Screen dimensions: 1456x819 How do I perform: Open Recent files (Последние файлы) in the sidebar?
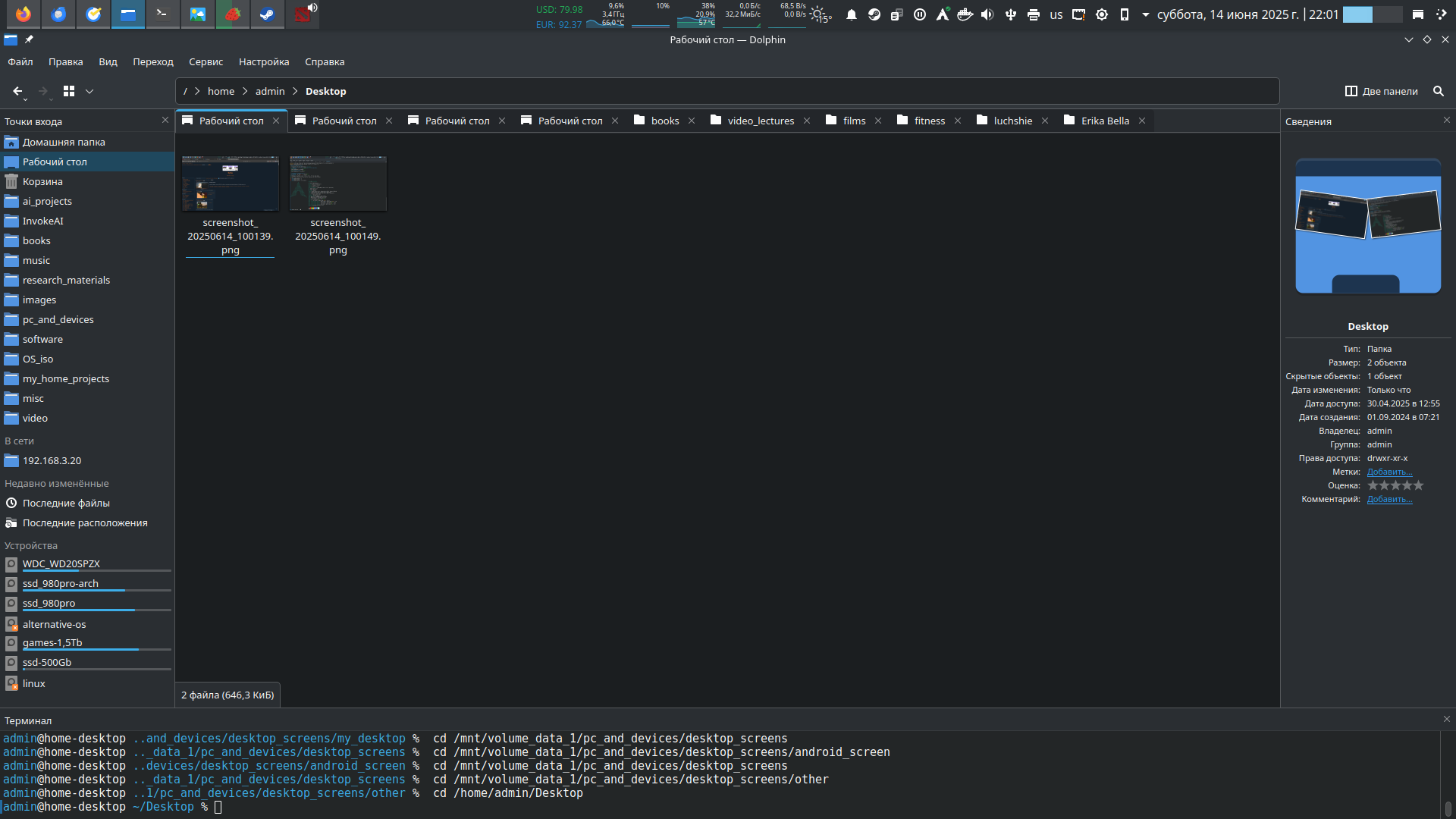tap(66, 503)
